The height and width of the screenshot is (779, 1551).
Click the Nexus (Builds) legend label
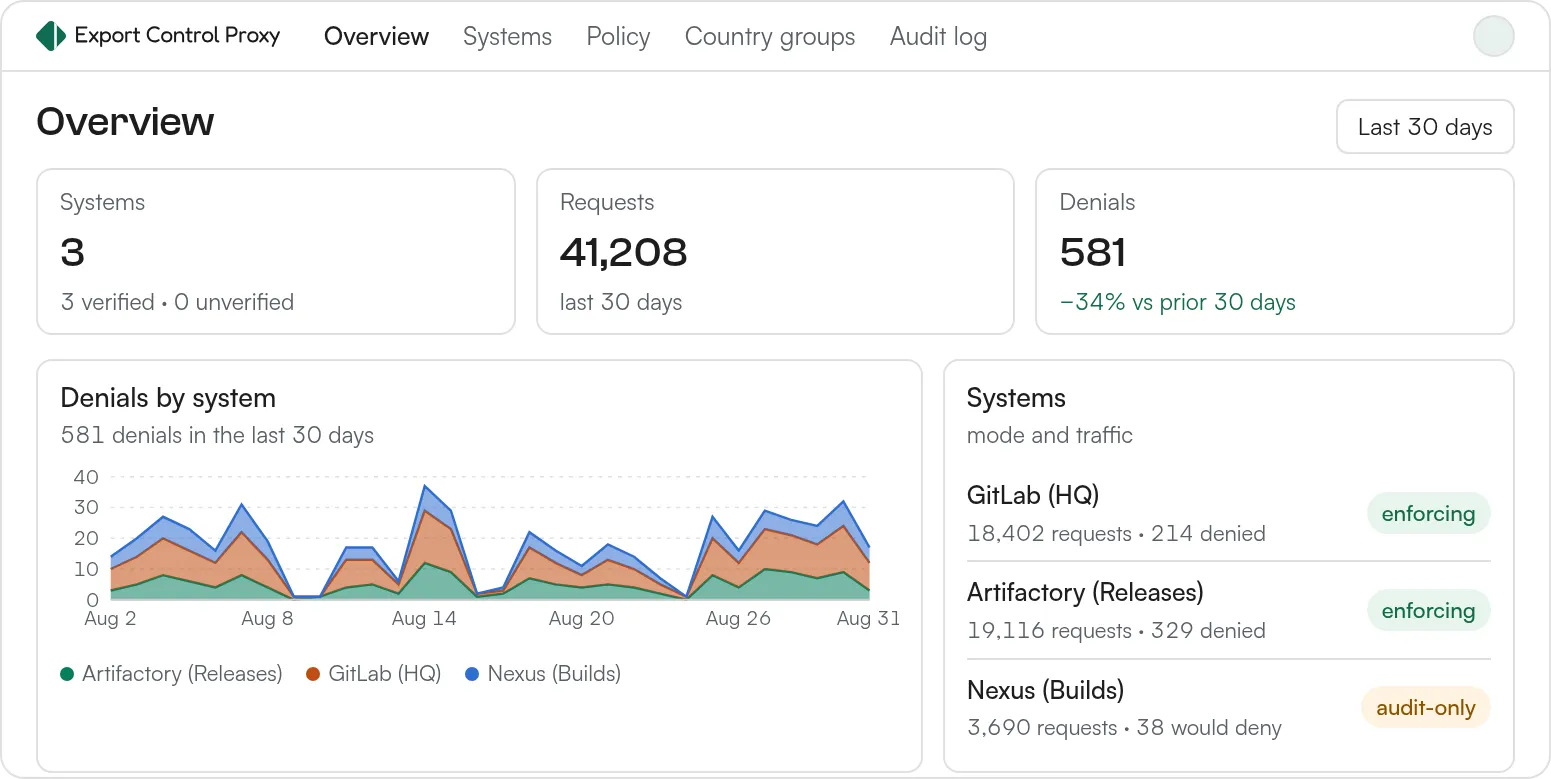554,674
